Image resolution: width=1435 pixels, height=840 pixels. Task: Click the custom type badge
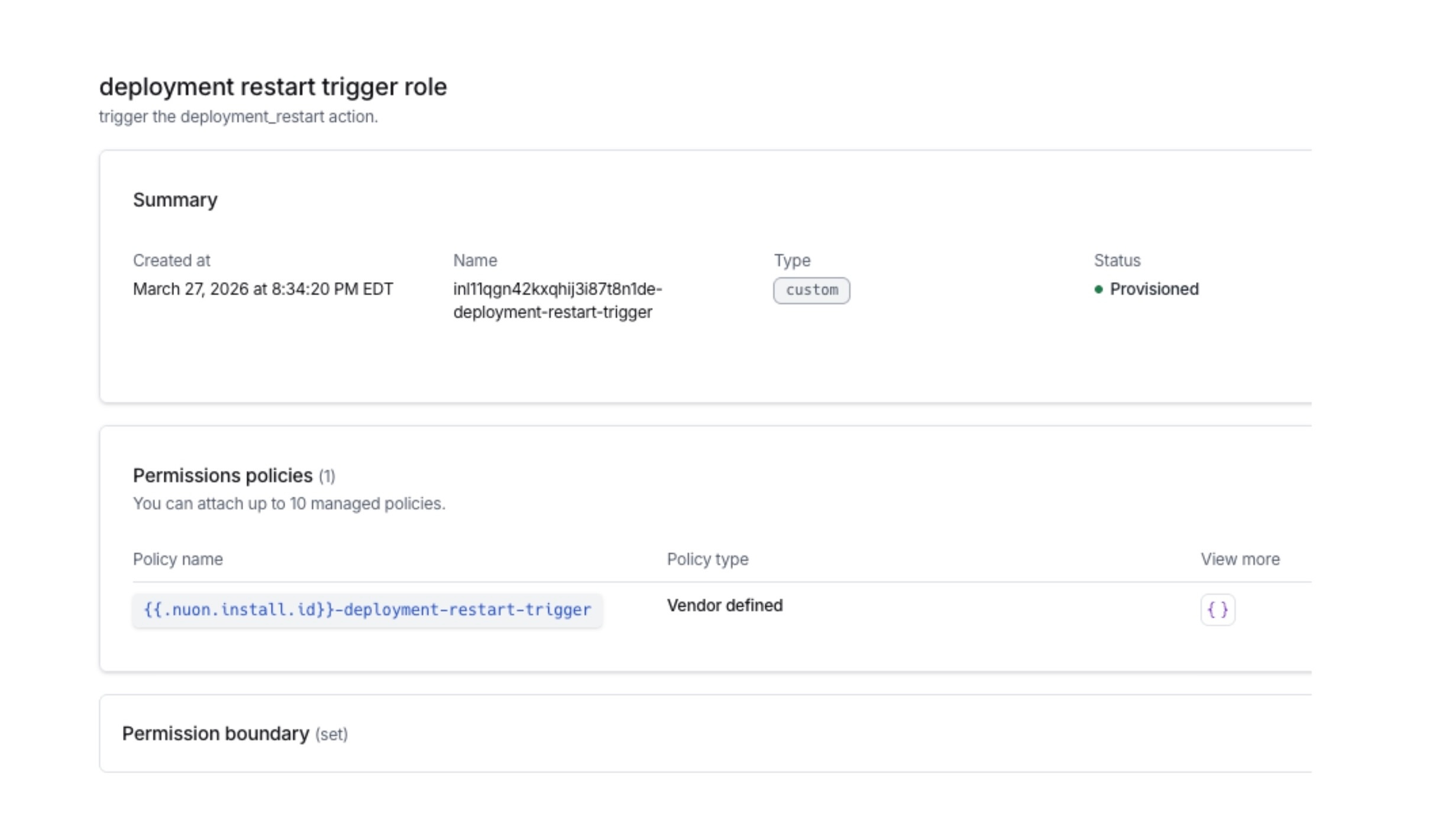(x=811, y=290)
